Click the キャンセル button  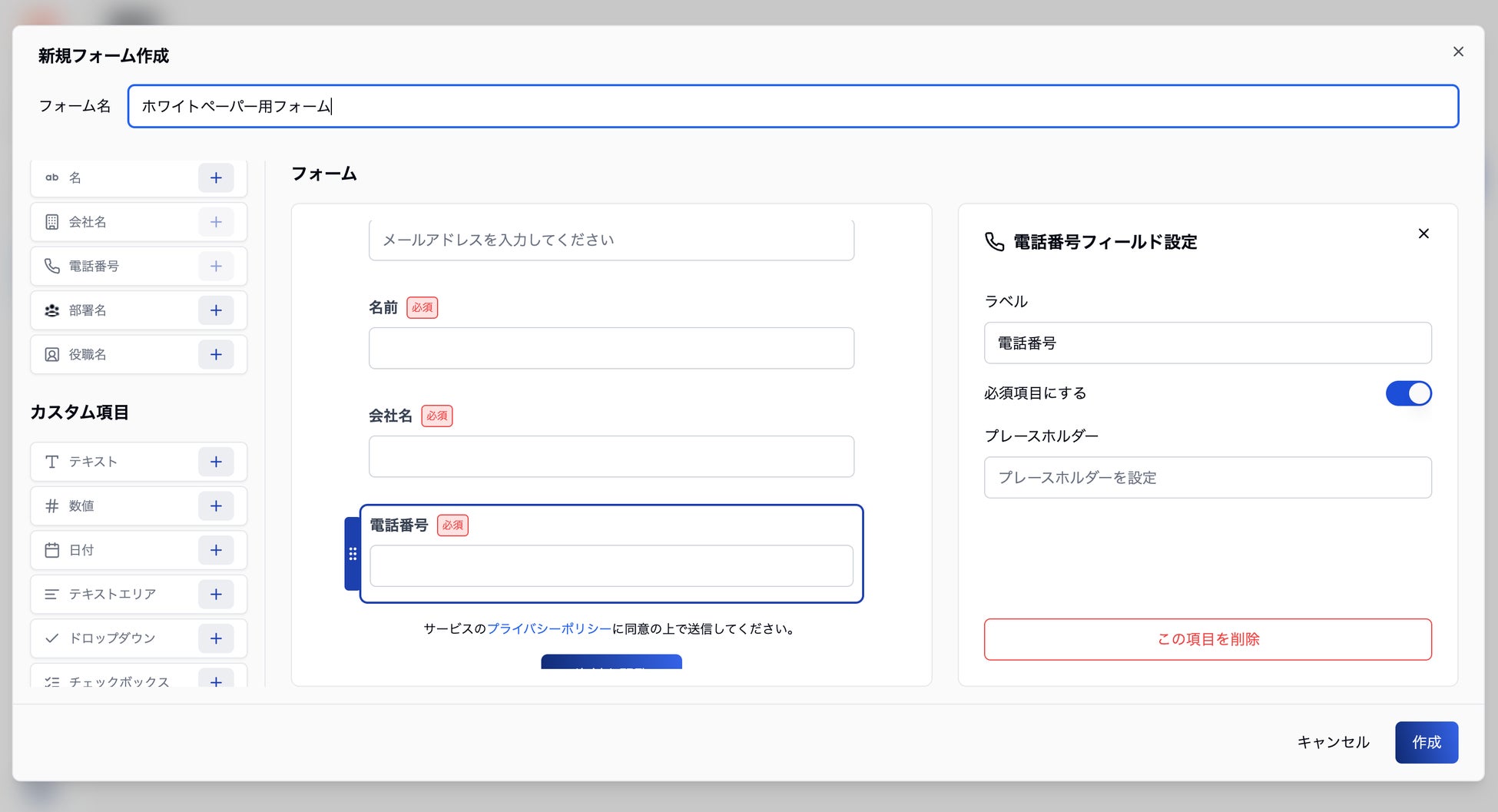point(1333,742)
